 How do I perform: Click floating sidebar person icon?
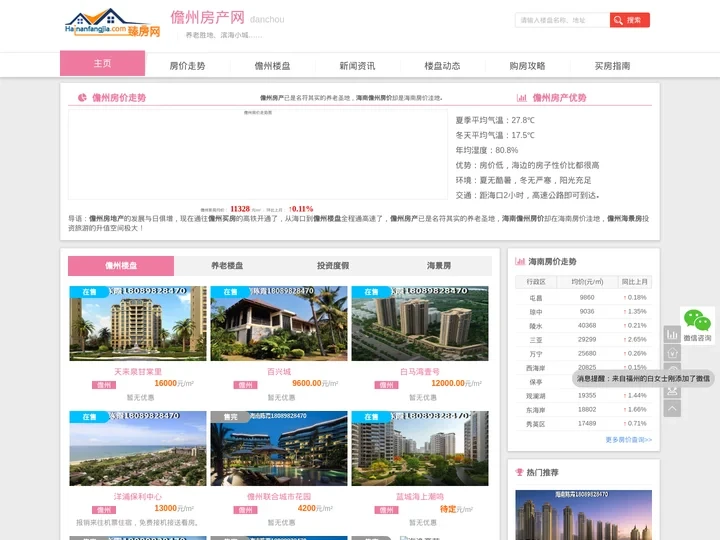(672, 391)
